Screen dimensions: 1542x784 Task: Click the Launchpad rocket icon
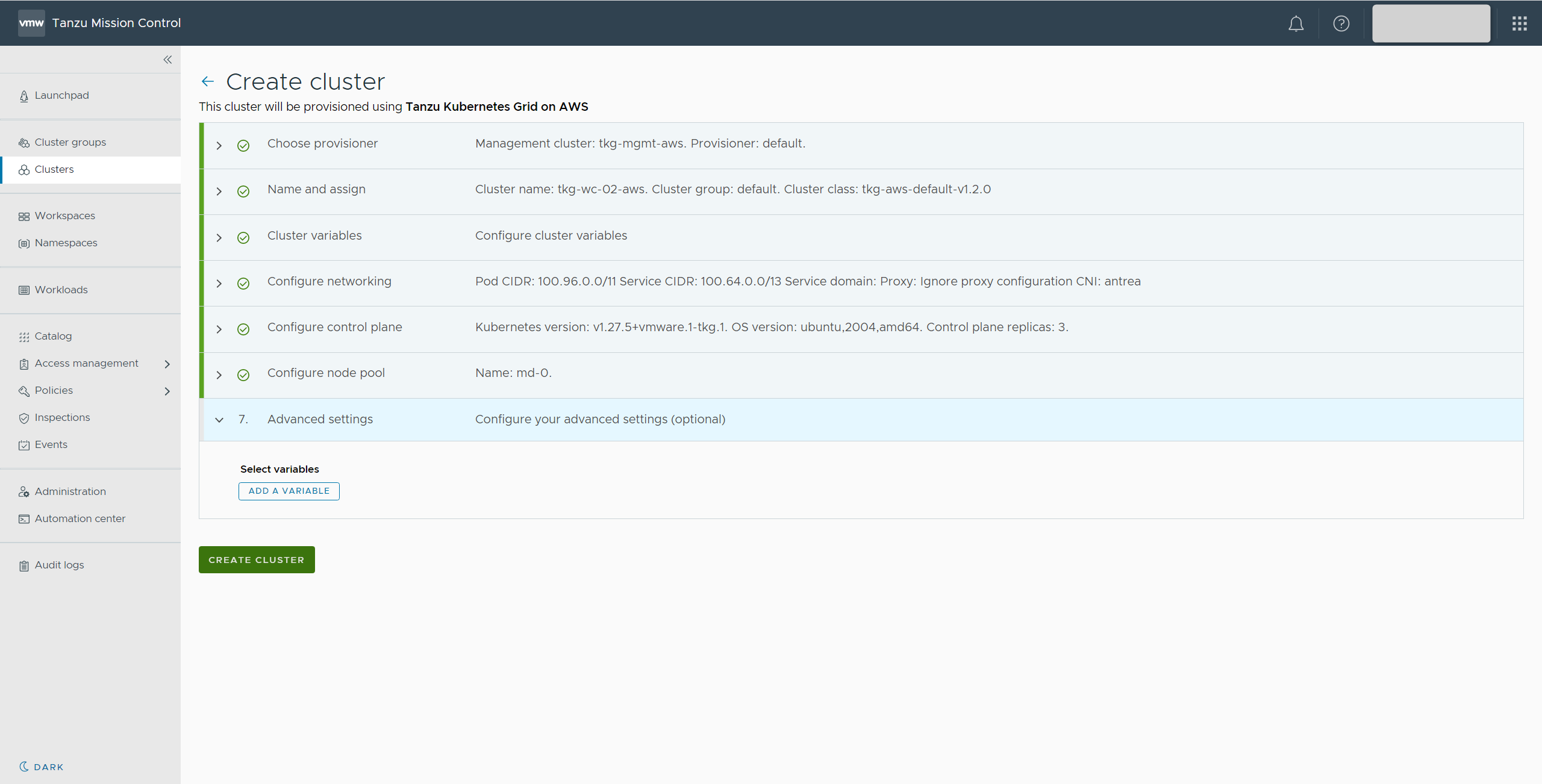[x=24, y=96]
